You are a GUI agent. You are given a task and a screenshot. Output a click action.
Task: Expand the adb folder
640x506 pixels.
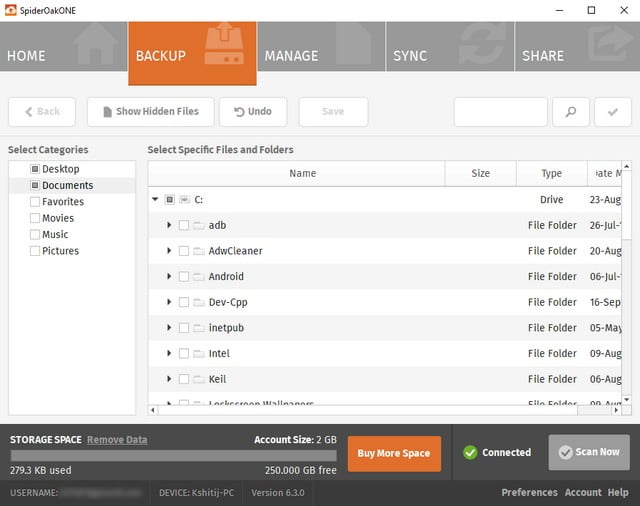click(x=169, y=225)
